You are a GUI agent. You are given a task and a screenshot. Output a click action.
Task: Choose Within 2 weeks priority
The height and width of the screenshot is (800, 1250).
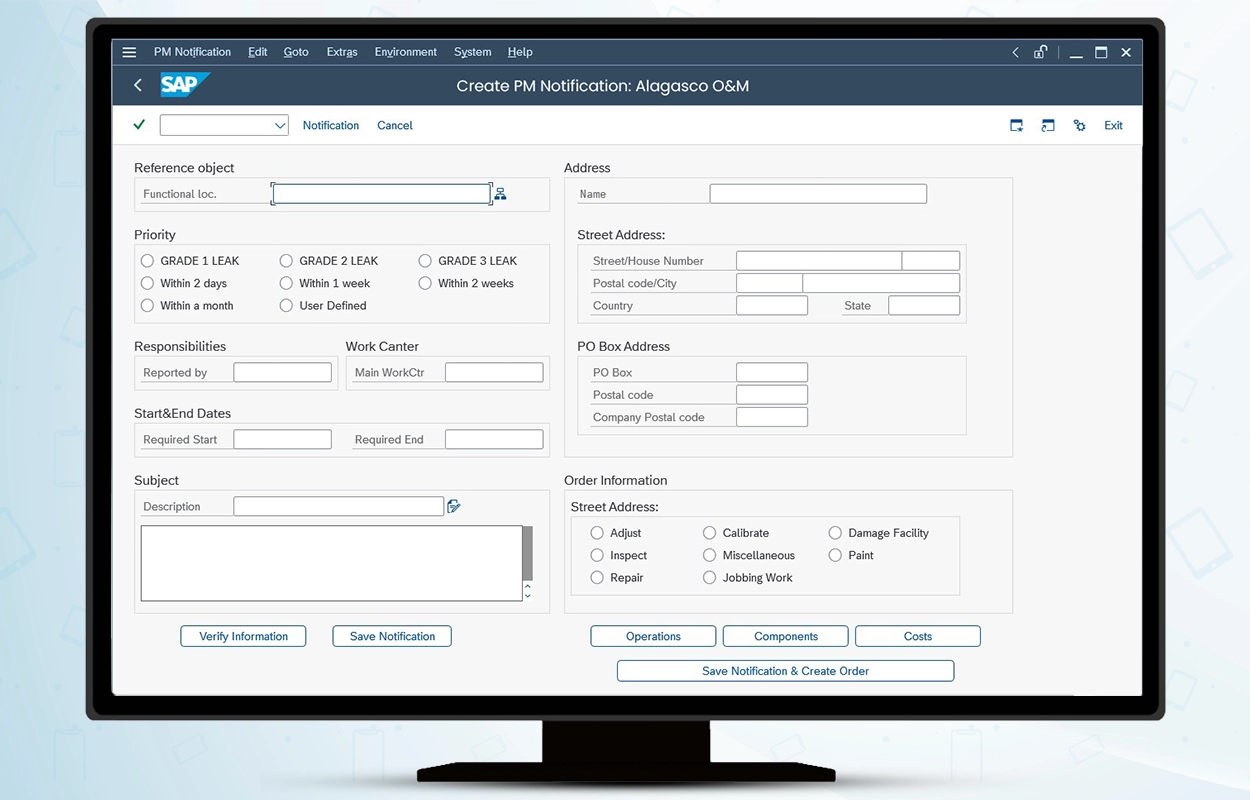(x=425, y=283)
